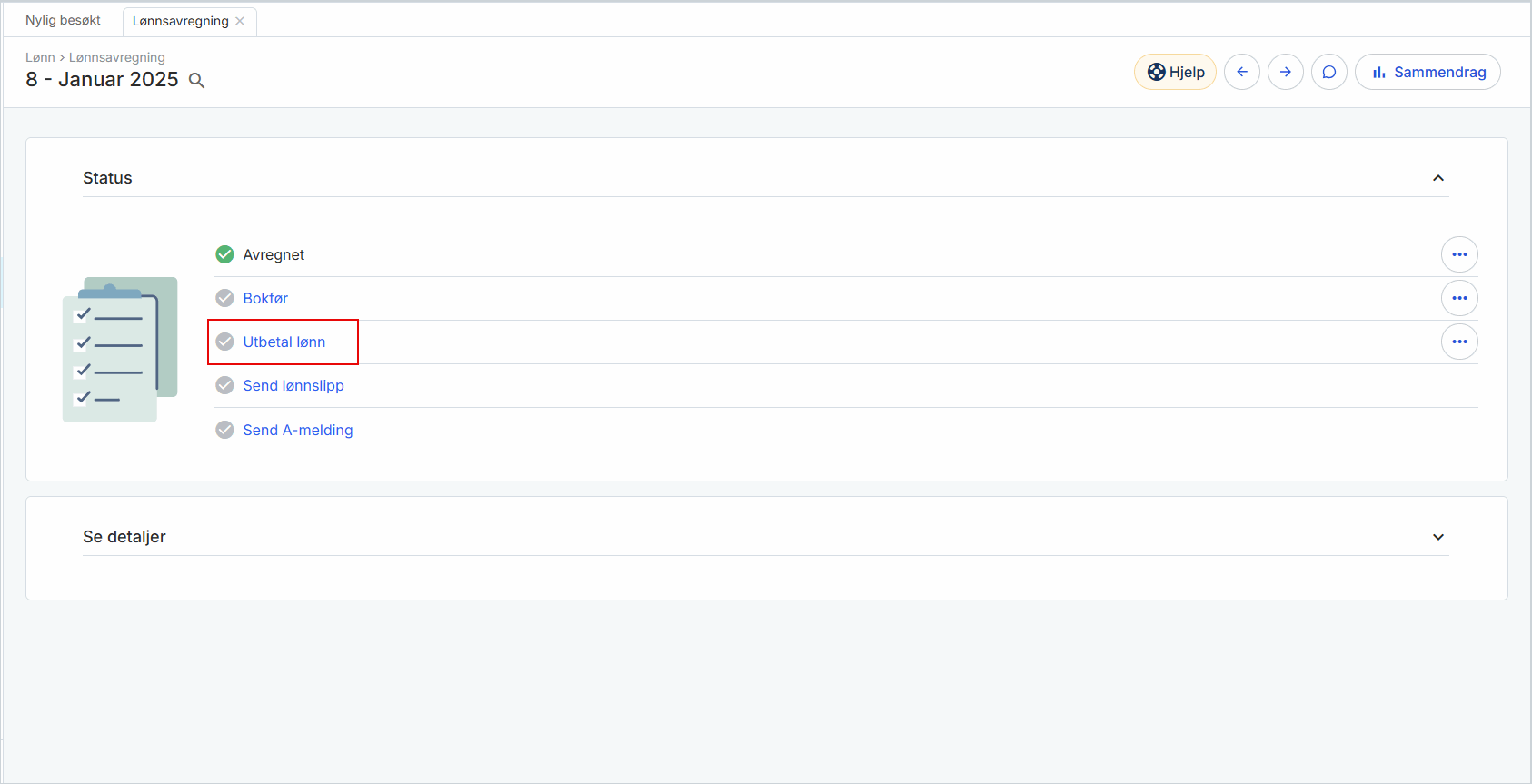The height and width of the screenshot is (784, 1532).
Task: Close the Lønnsavregning tab
Action: [239, 20]
